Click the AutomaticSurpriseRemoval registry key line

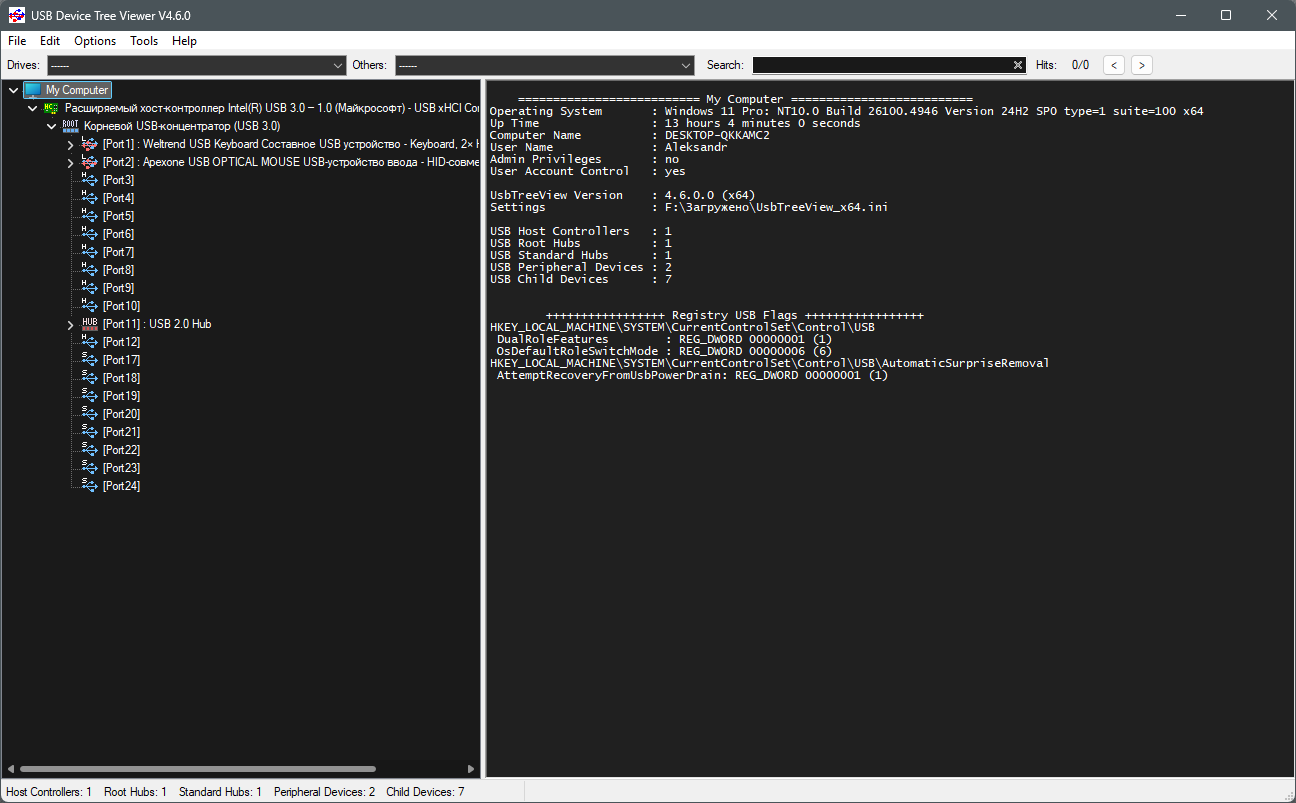[770, 363]
